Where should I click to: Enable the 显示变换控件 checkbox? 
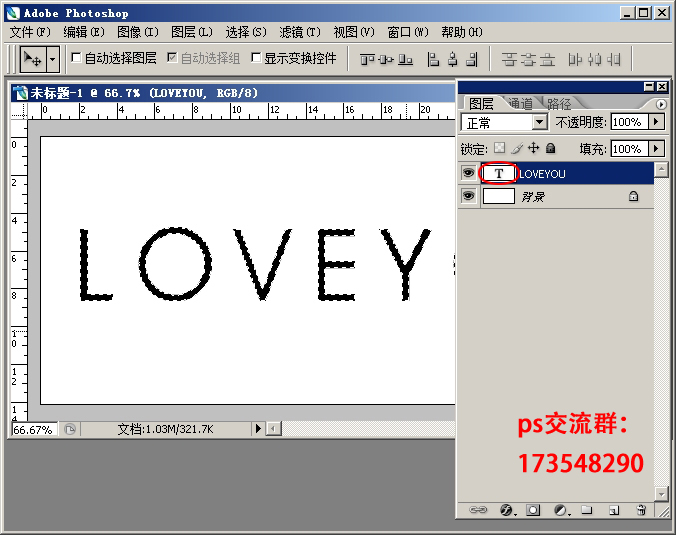[256, 58]
